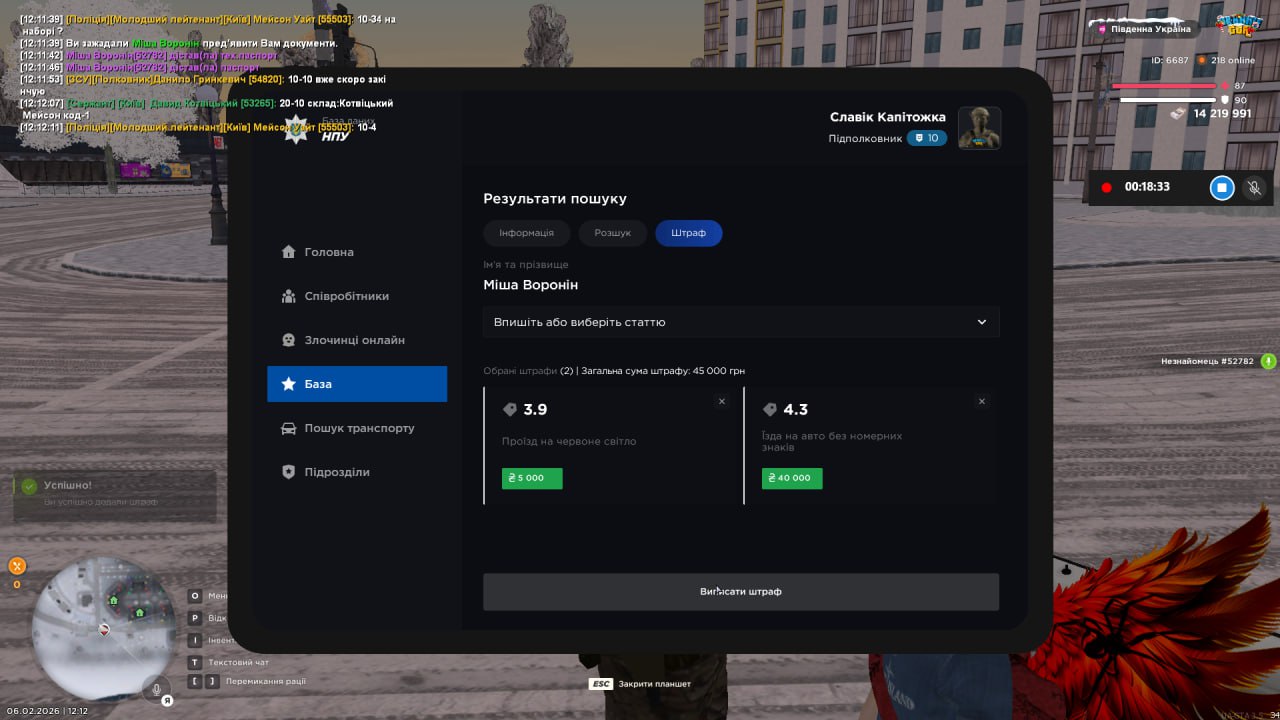Click the white armor bar showing 90
The height and width of the screenshot is (720, 1280).
coord(1167,100)
